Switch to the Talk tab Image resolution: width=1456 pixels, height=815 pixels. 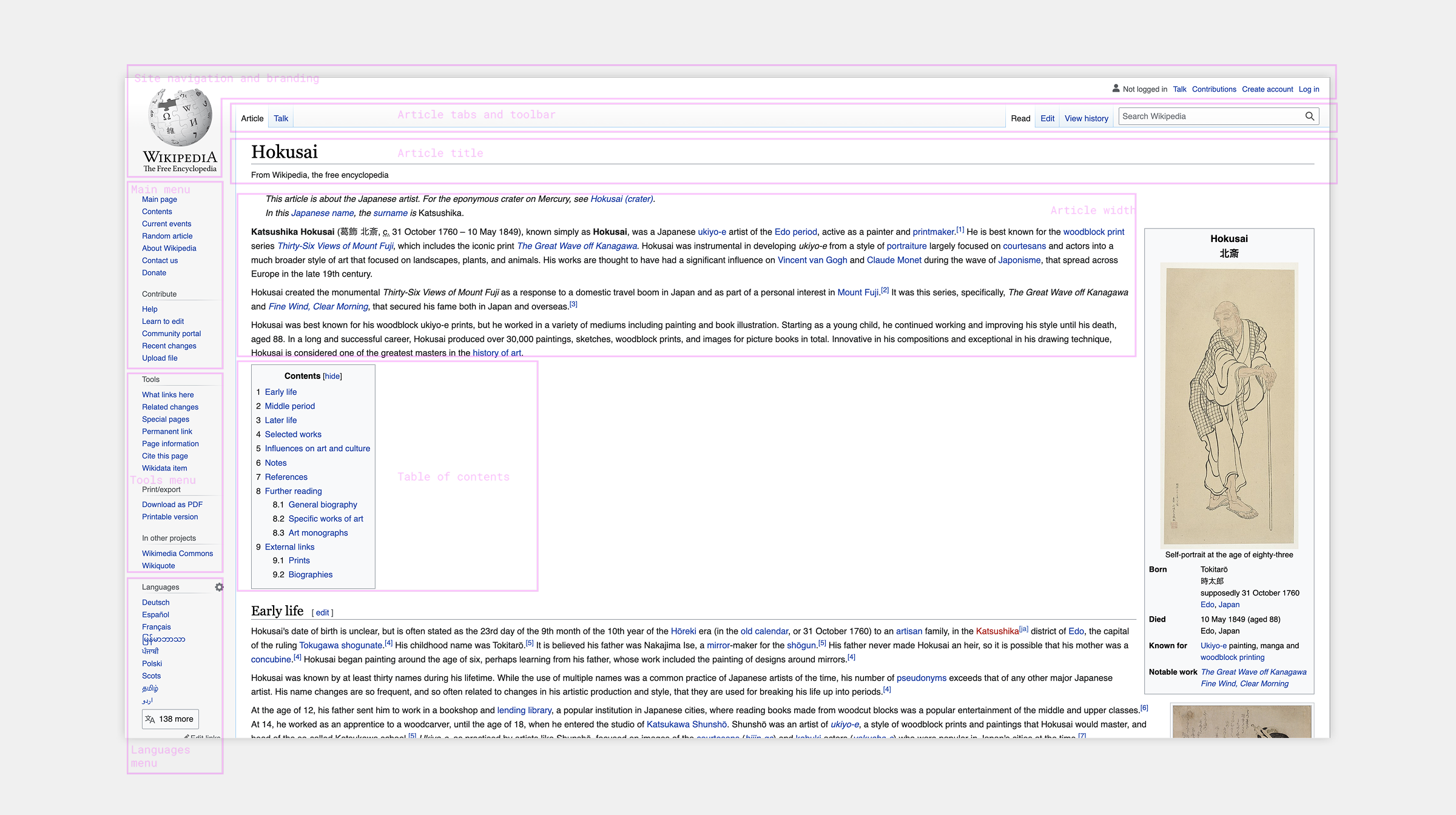[281, 118]
